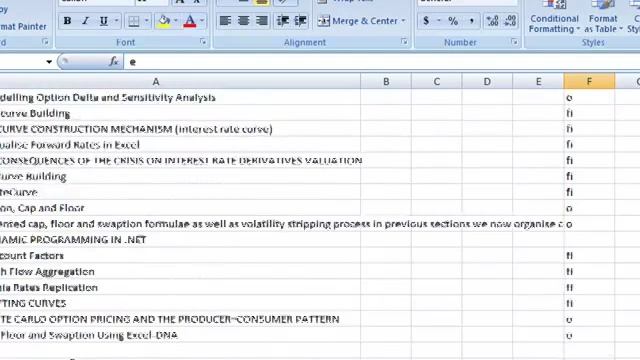This screenshot has width=640, height=360.
Task: Open borders dropdown arrow
Action: (x=147, y=21)
